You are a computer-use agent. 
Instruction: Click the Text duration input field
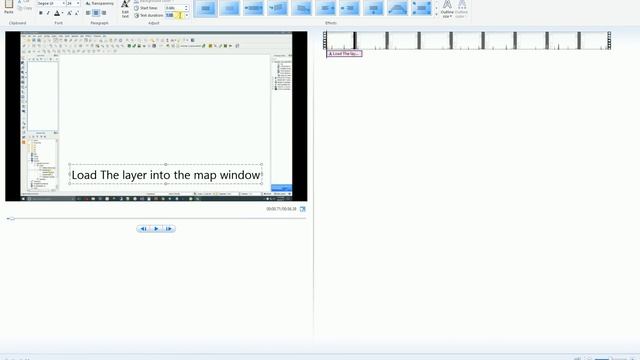(x=174, y=15)
